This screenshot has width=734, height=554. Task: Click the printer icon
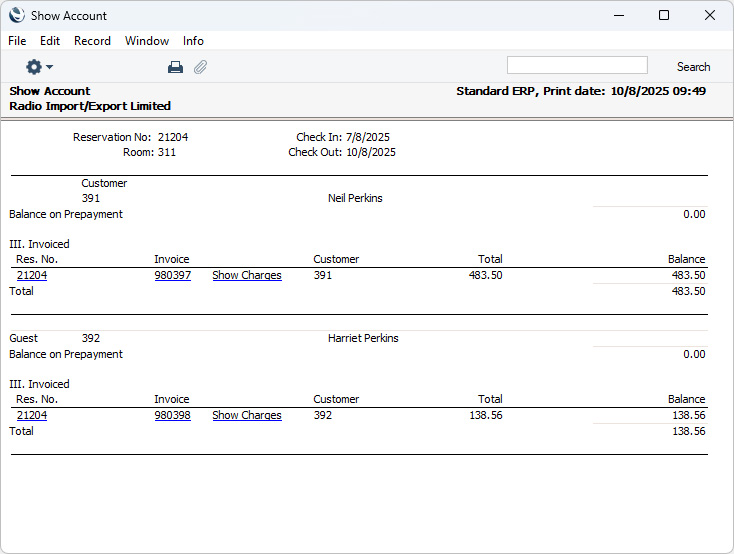pyautogui.click(x=175, y=67)
